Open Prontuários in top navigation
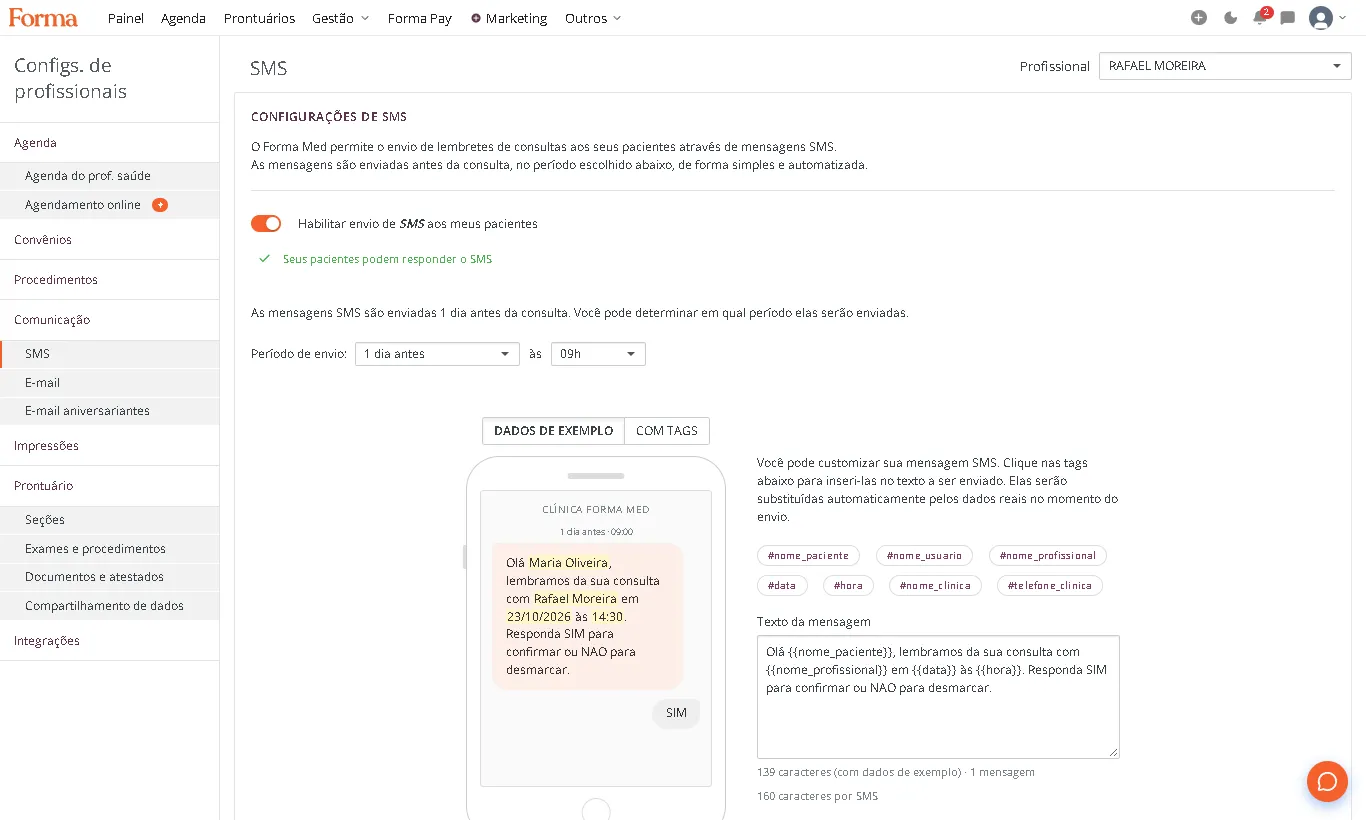Viewport: 1366px width, 820px height. tap(260, 18)
